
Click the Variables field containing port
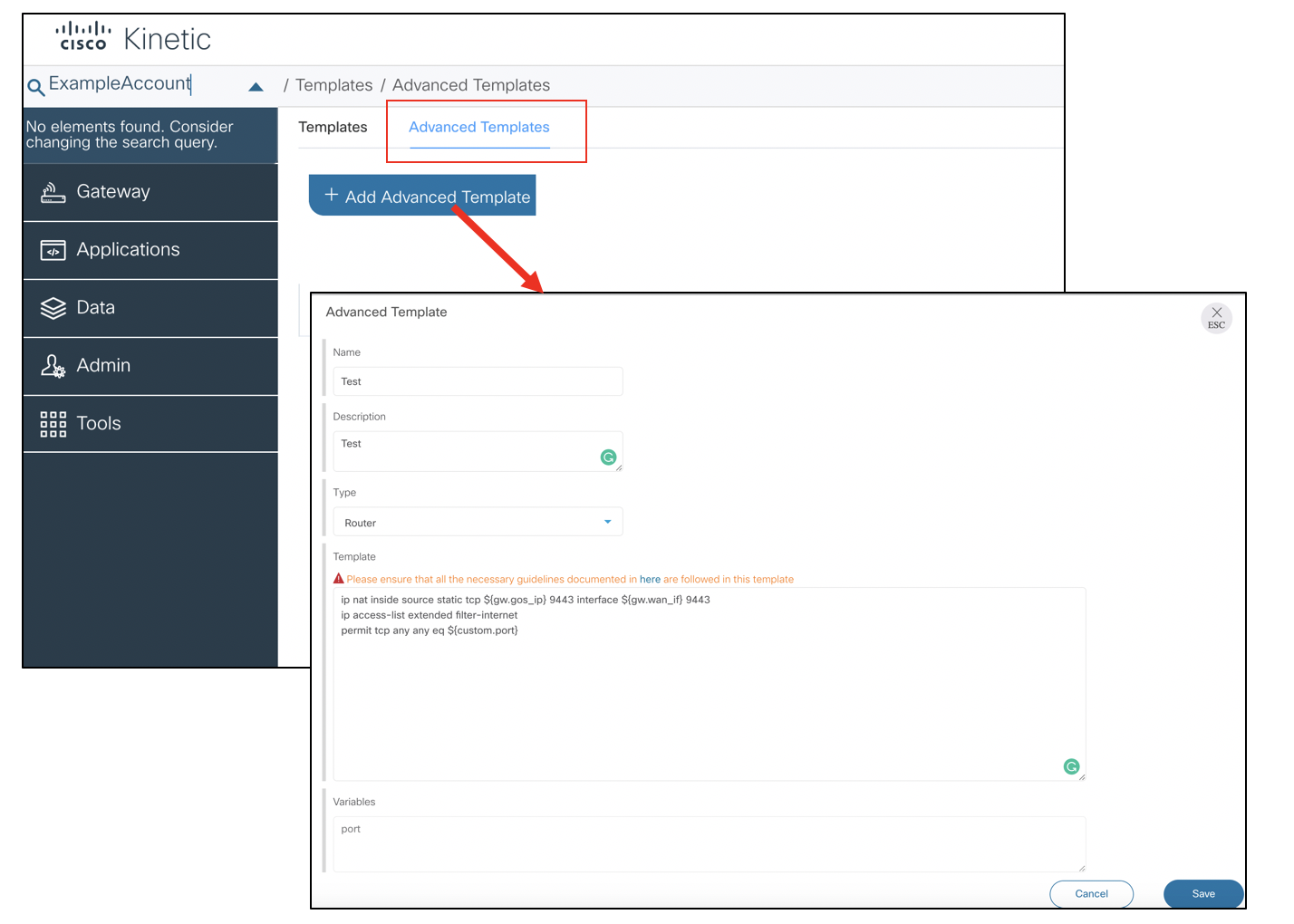(710, 844)
